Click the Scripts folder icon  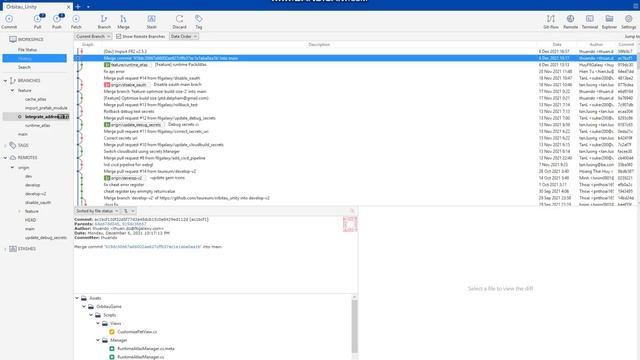pyautogui.click(x=98, y=315)
